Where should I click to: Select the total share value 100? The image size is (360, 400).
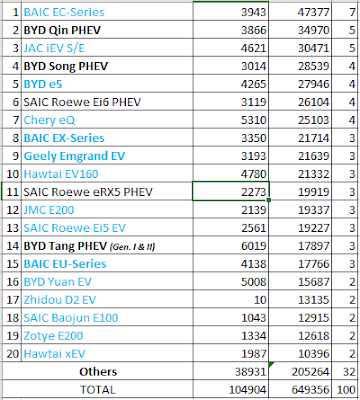pyautogui.click(x=345, y=390)
